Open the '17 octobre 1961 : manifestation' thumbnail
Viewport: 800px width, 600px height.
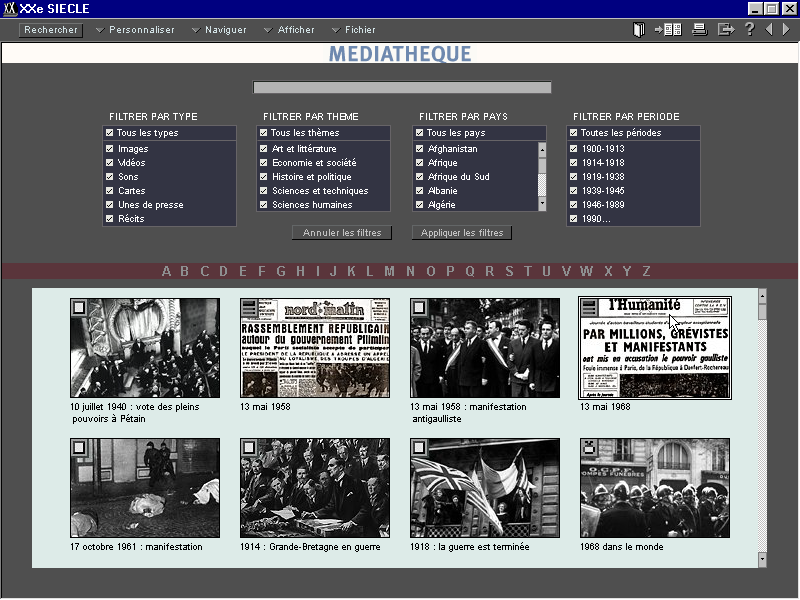tap(145, 488)
